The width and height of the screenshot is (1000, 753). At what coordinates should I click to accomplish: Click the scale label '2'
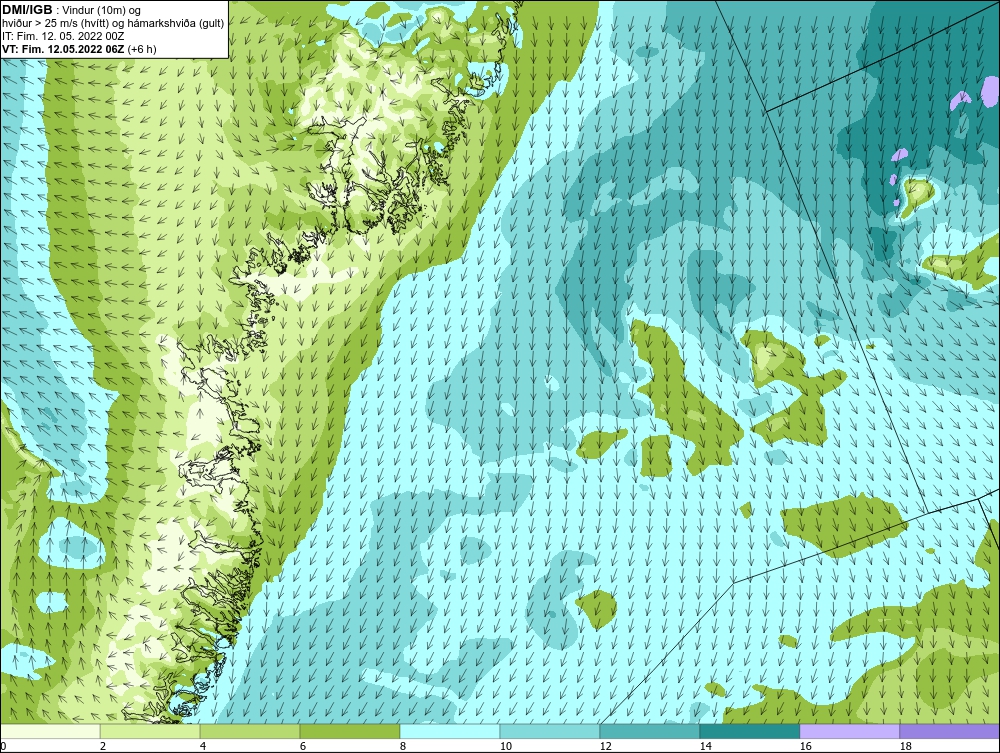tap(103, 746)
